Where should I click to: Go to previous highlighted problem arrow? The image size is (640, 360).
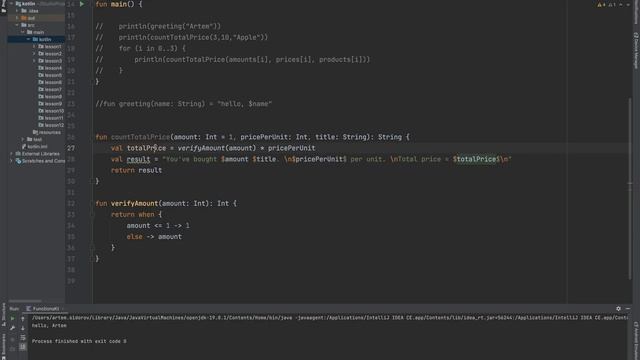(621, 4)
